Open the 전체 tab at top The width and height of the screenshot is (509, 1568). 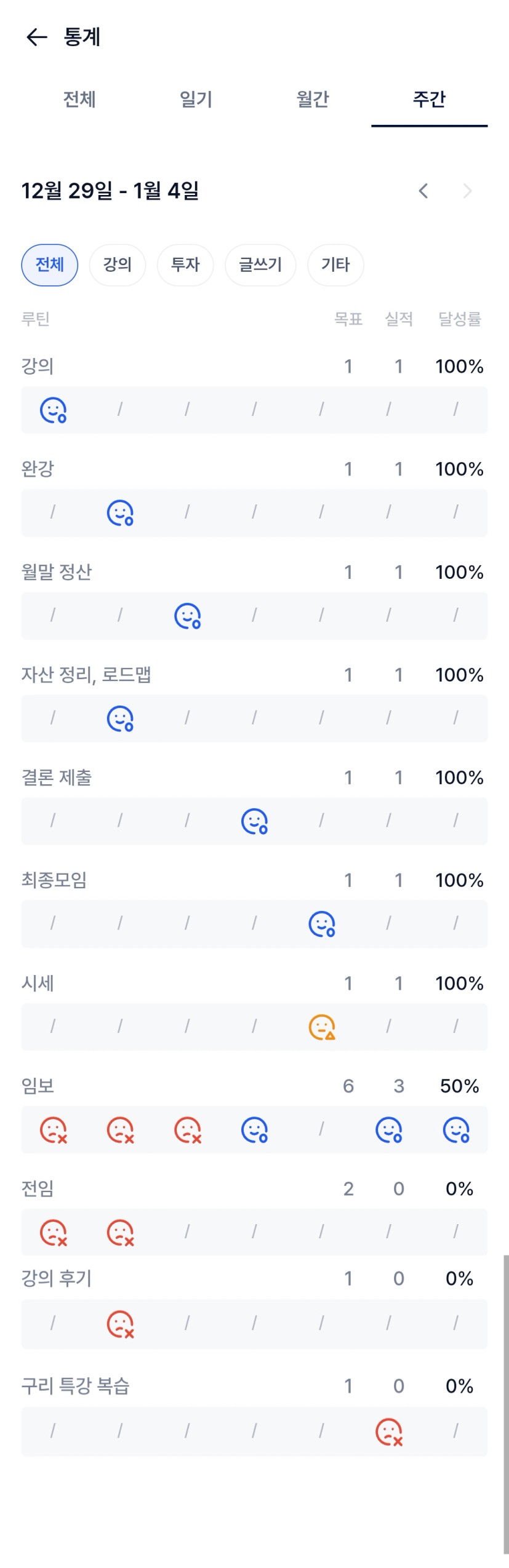coord(79,99)
